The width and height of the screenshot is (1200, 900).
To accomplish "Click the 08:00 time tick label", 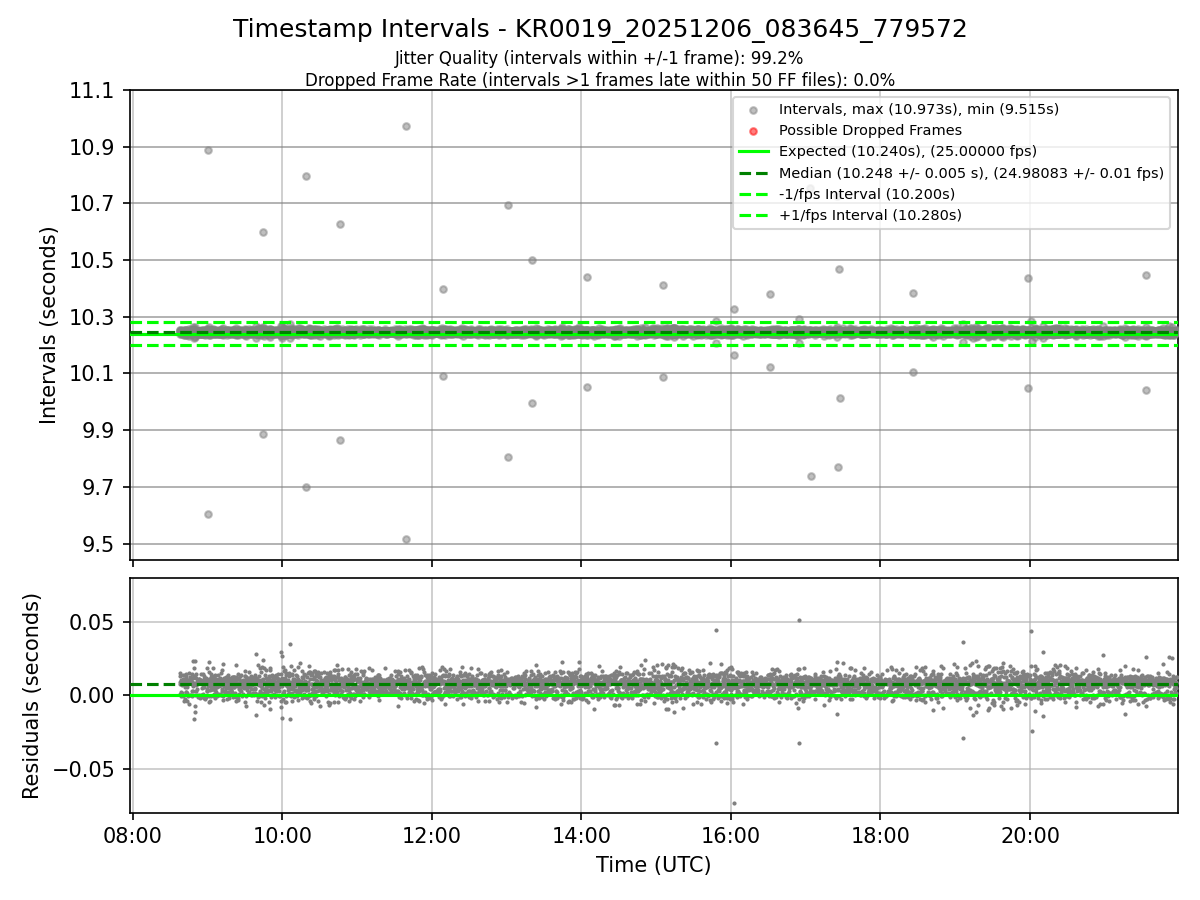I will click(x=133, y=834).
